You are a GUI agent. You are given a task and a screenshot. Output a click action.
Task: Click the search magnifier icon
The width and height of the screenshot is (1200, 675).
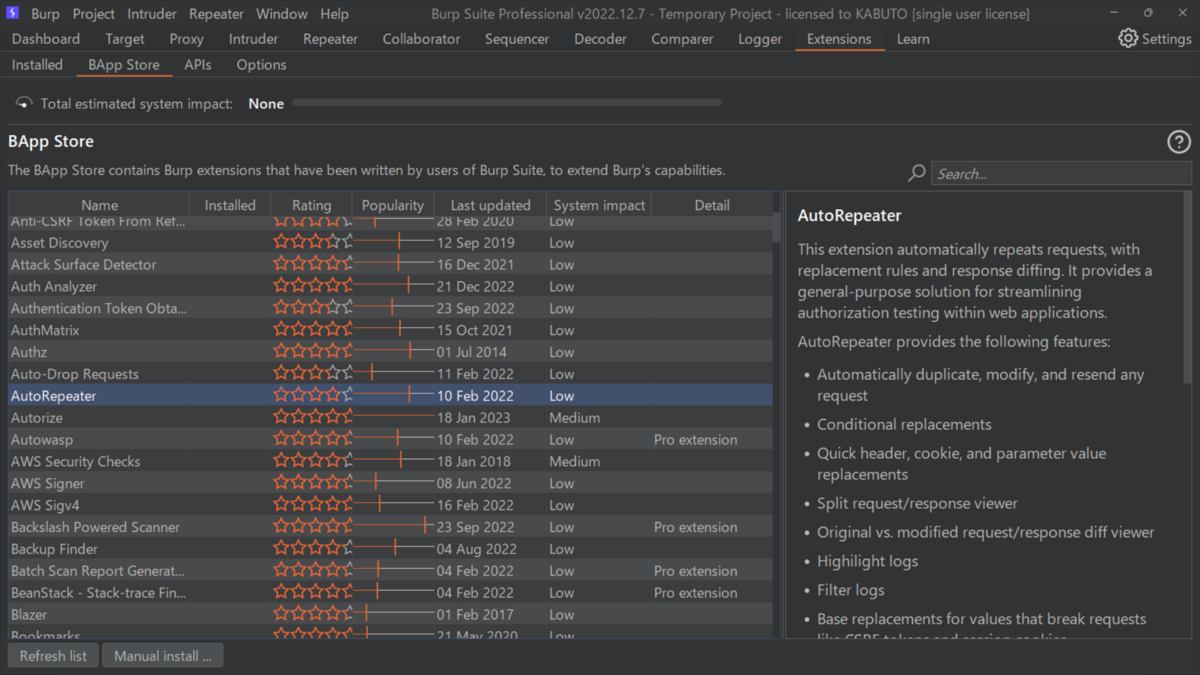(916, 173)
